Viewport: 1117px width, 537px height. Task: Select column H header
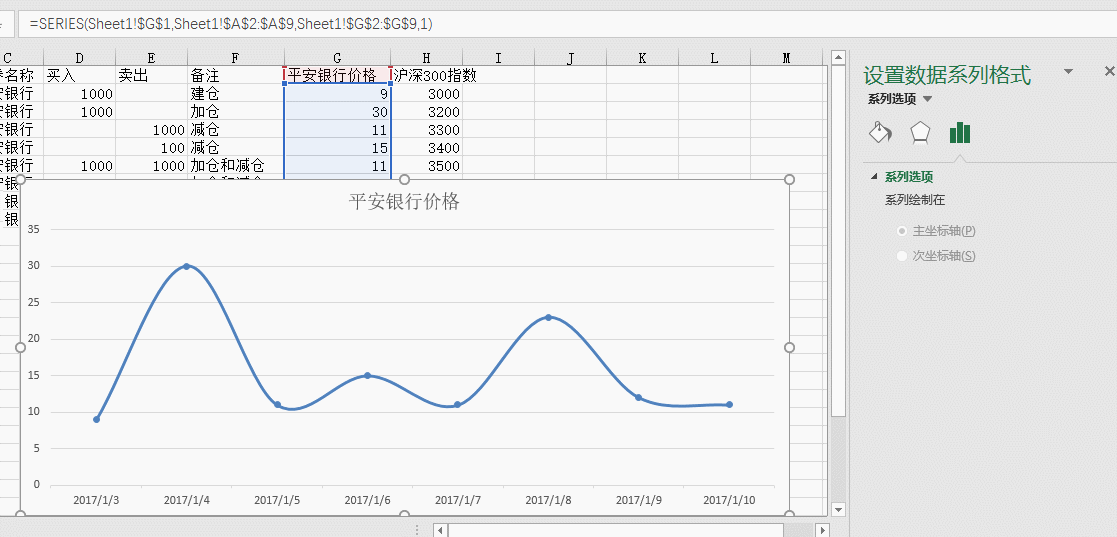pyautogui.click(x=427, y=58)
